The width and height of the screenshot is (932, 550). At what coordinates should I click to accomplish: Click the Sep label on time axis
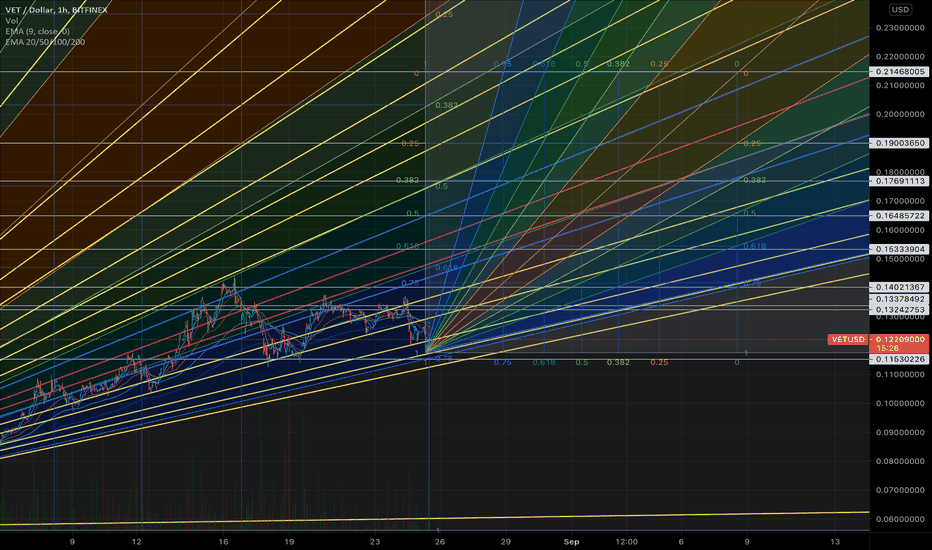click(x=571, y=542)
